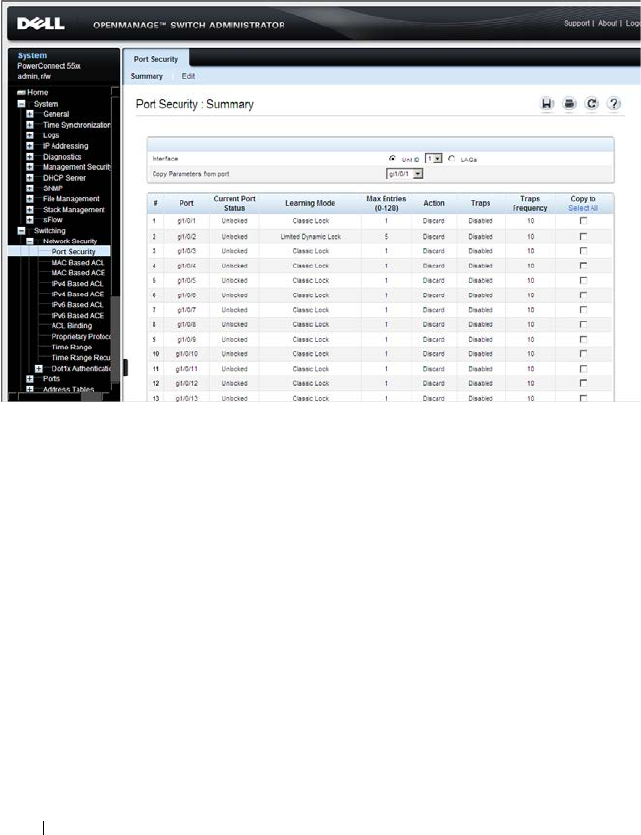This screenshot has height=835, width=641.
Task: Check Copy to box for gi1/0/10
Action: pyautogui.click(x=583, y=354)
